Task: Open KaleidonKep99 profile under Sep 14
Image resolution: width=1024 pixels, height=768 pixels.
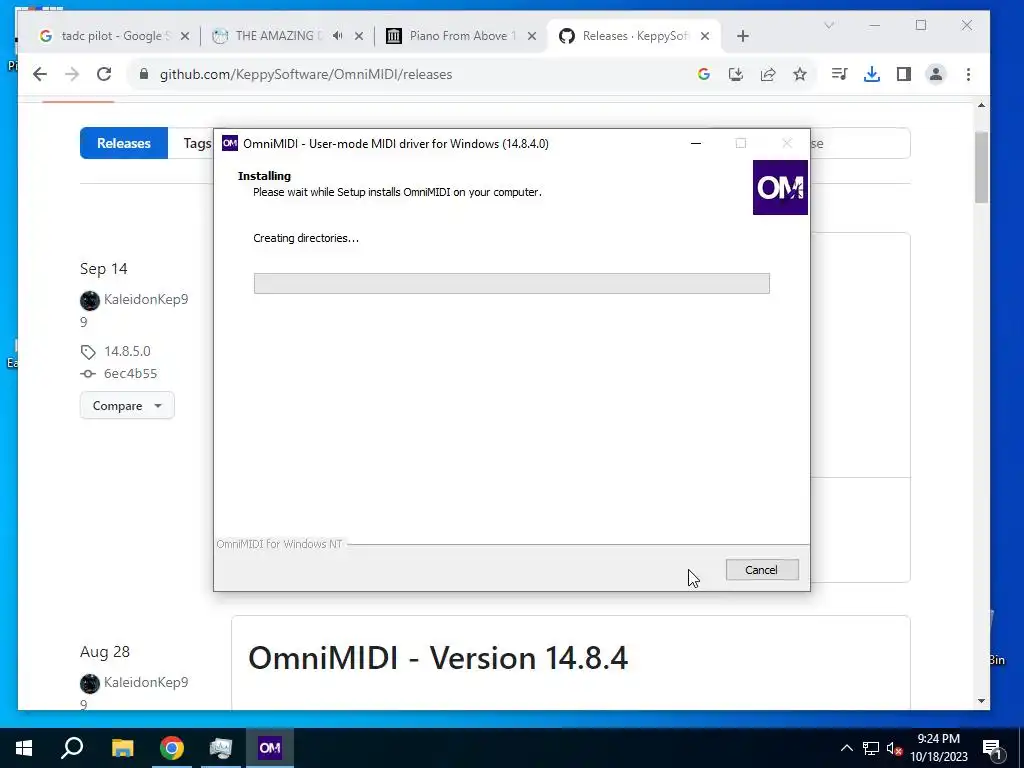Action: (146, 299)
